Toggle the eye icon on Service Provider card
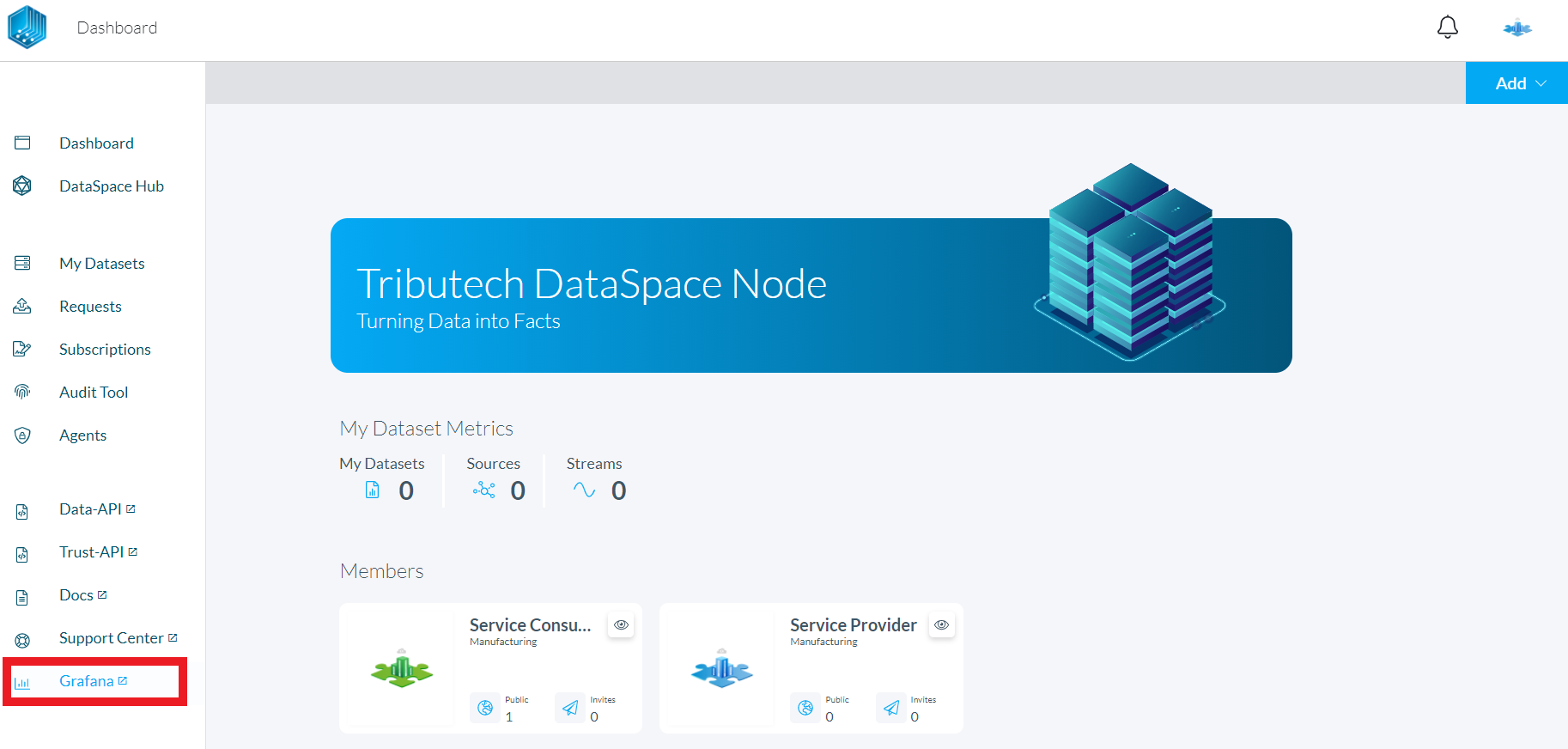Screen dimensions: 1568x749 pyautogui.click(x=942, y=624)
